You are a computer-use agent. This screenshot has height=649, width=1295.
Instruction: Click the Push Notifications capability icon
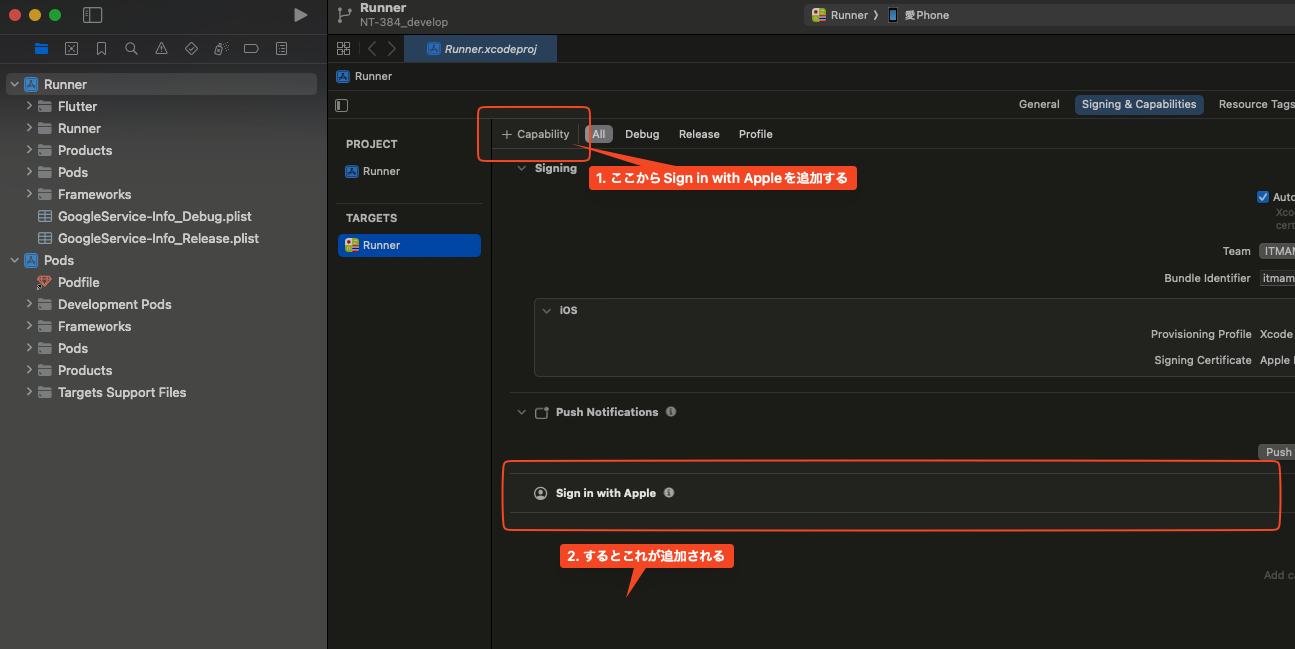coord(542,412)
